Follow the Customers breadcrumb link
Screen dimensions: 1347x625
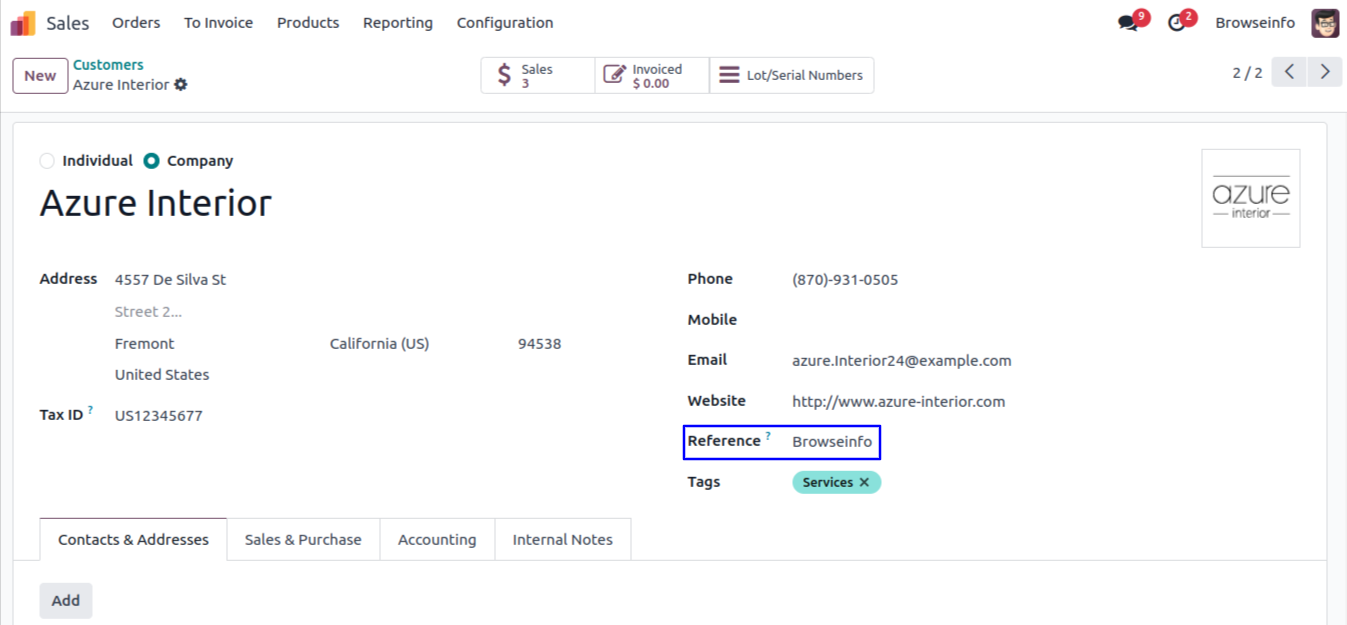point(108,65)
